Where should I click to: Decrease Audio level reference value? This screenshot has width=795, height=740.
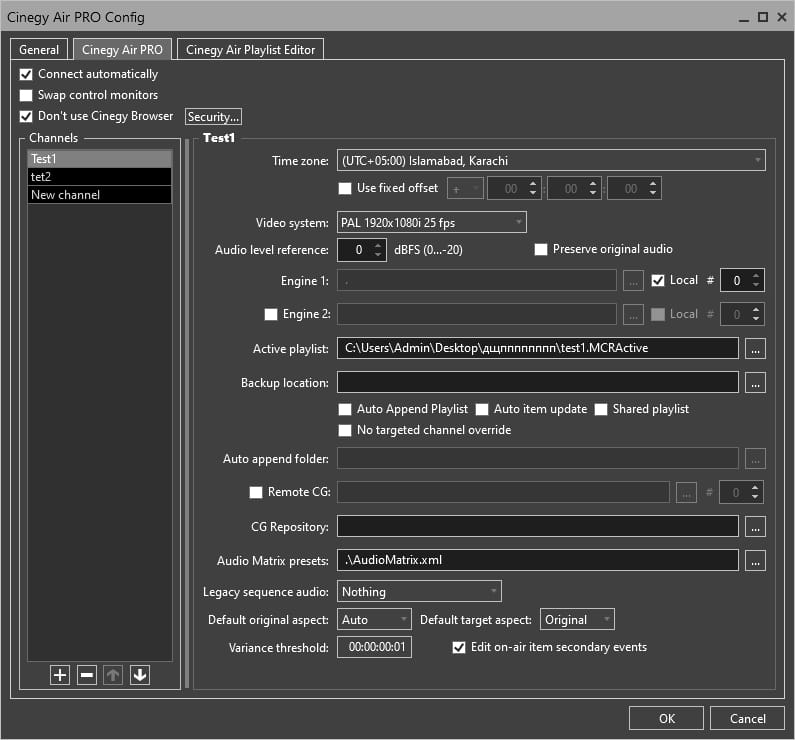pyautogui.click(x=378, y=255)
